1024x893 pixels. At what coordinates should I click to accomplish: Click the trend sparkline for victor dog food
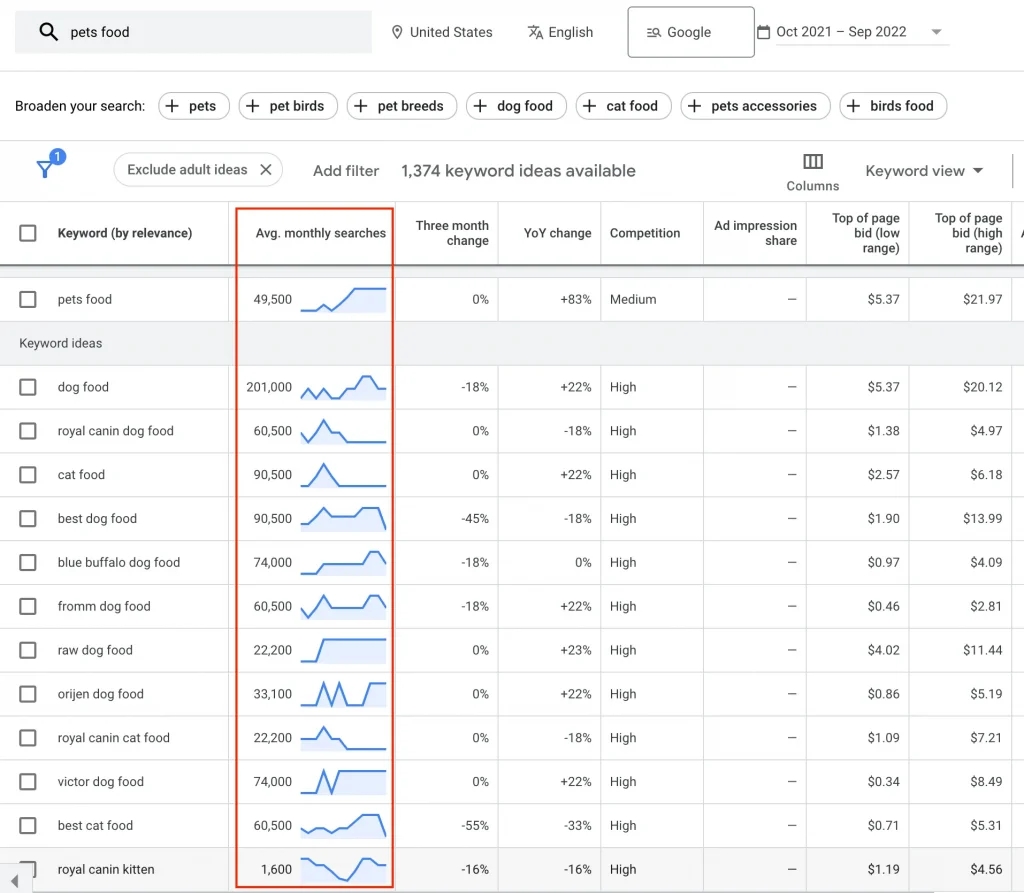tap(344, 781)
